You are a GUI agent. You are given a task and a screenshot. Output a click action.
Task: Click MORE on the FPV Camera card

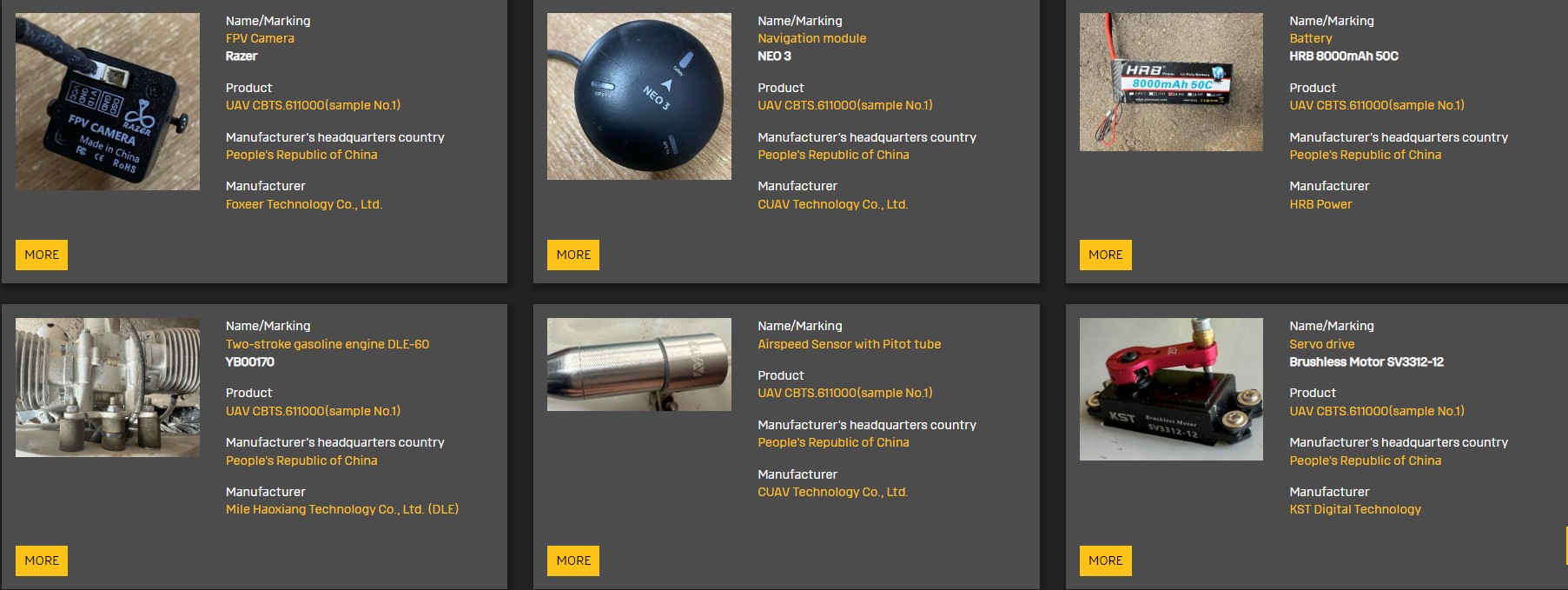click(42, 255)
